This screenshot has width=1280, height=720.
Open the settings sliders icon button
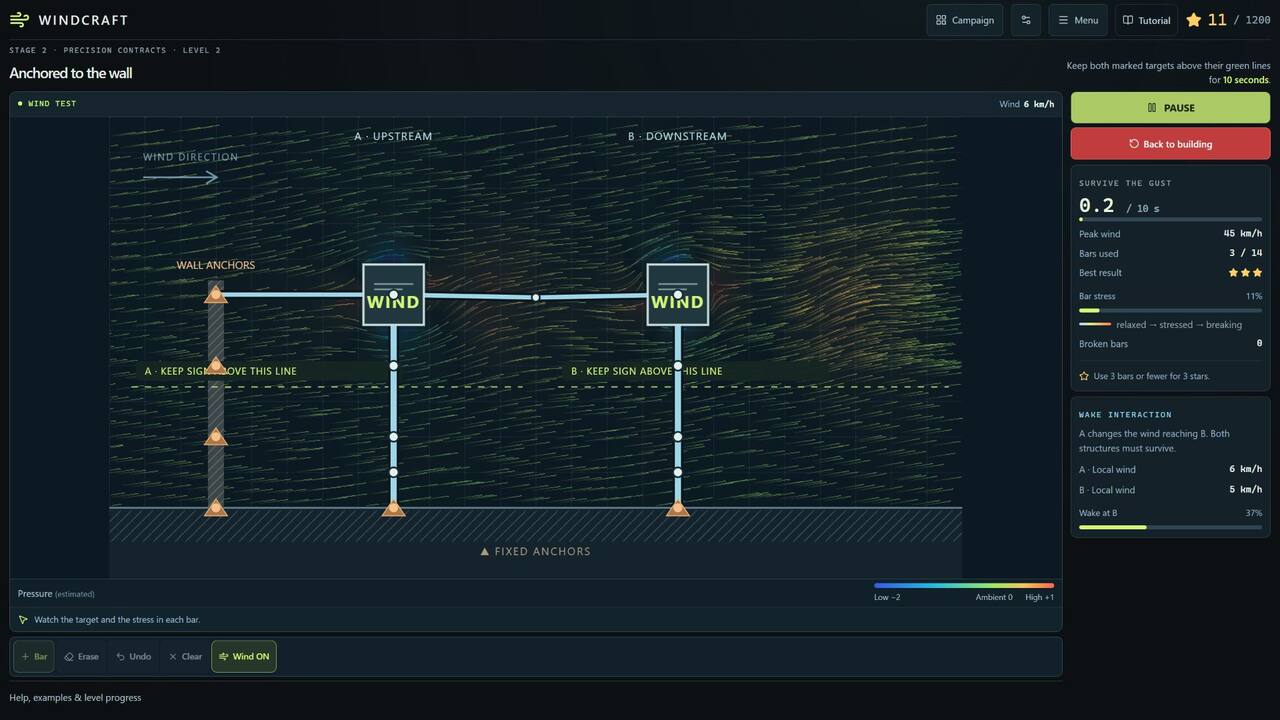1026,20
